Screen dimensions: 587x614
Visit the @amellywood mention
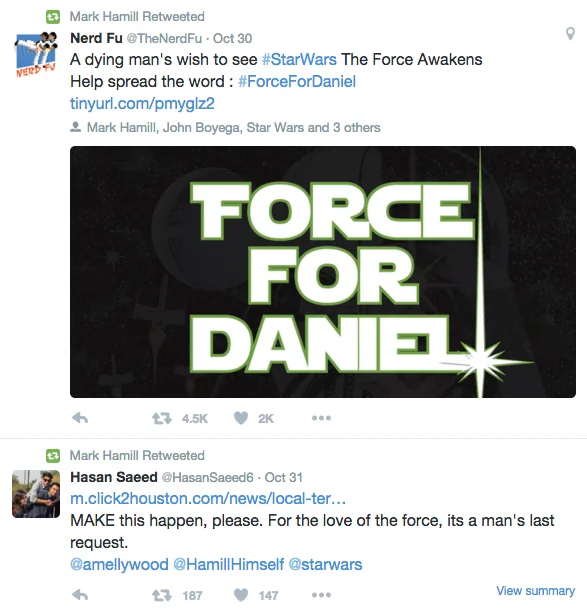click(x=119, y=565)
